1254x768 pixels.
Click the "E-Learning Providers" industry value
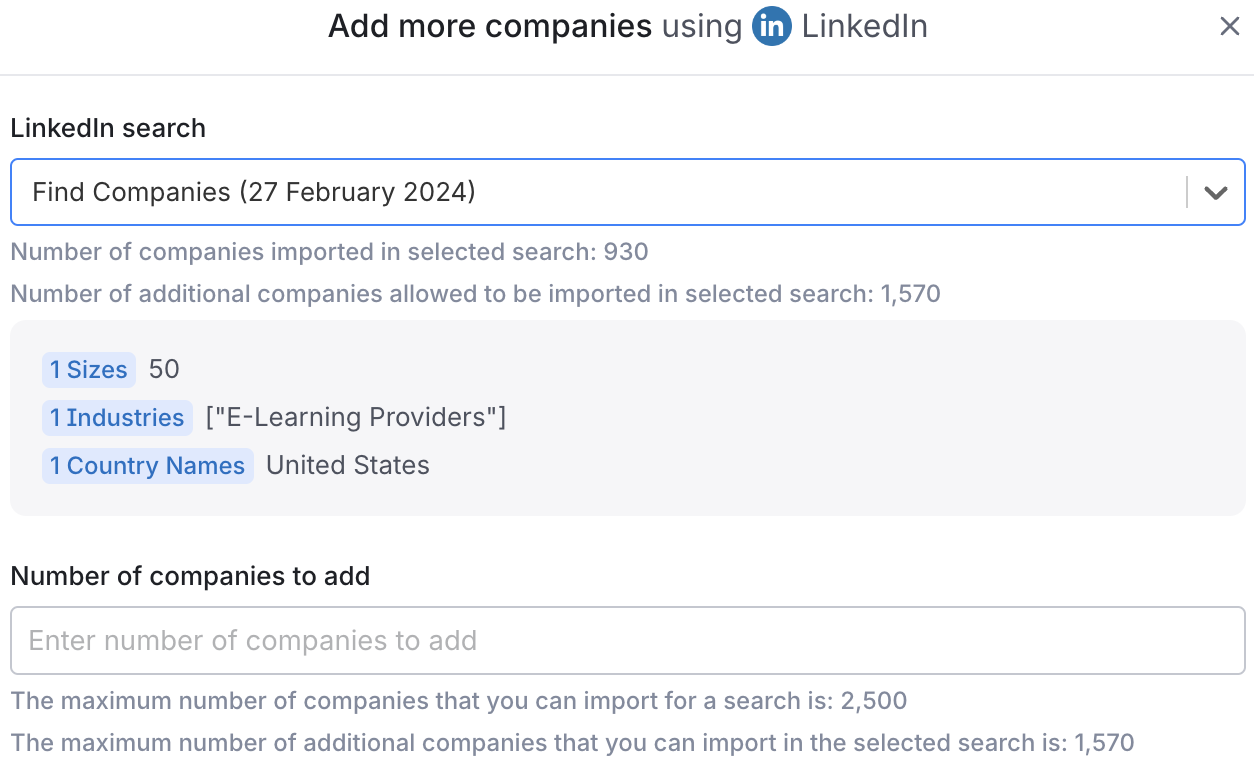coord(356,418)
